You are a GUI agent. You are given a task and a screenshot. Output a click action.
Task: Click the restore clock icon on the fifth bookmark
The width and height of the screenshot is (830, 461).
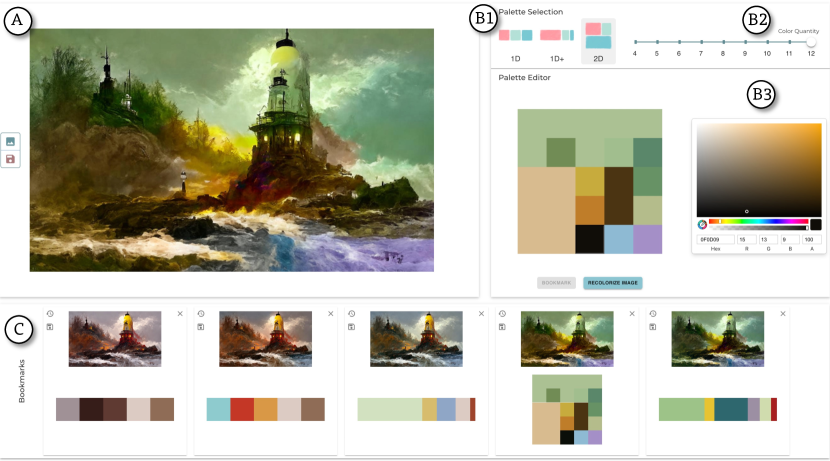tap(653, 314)
